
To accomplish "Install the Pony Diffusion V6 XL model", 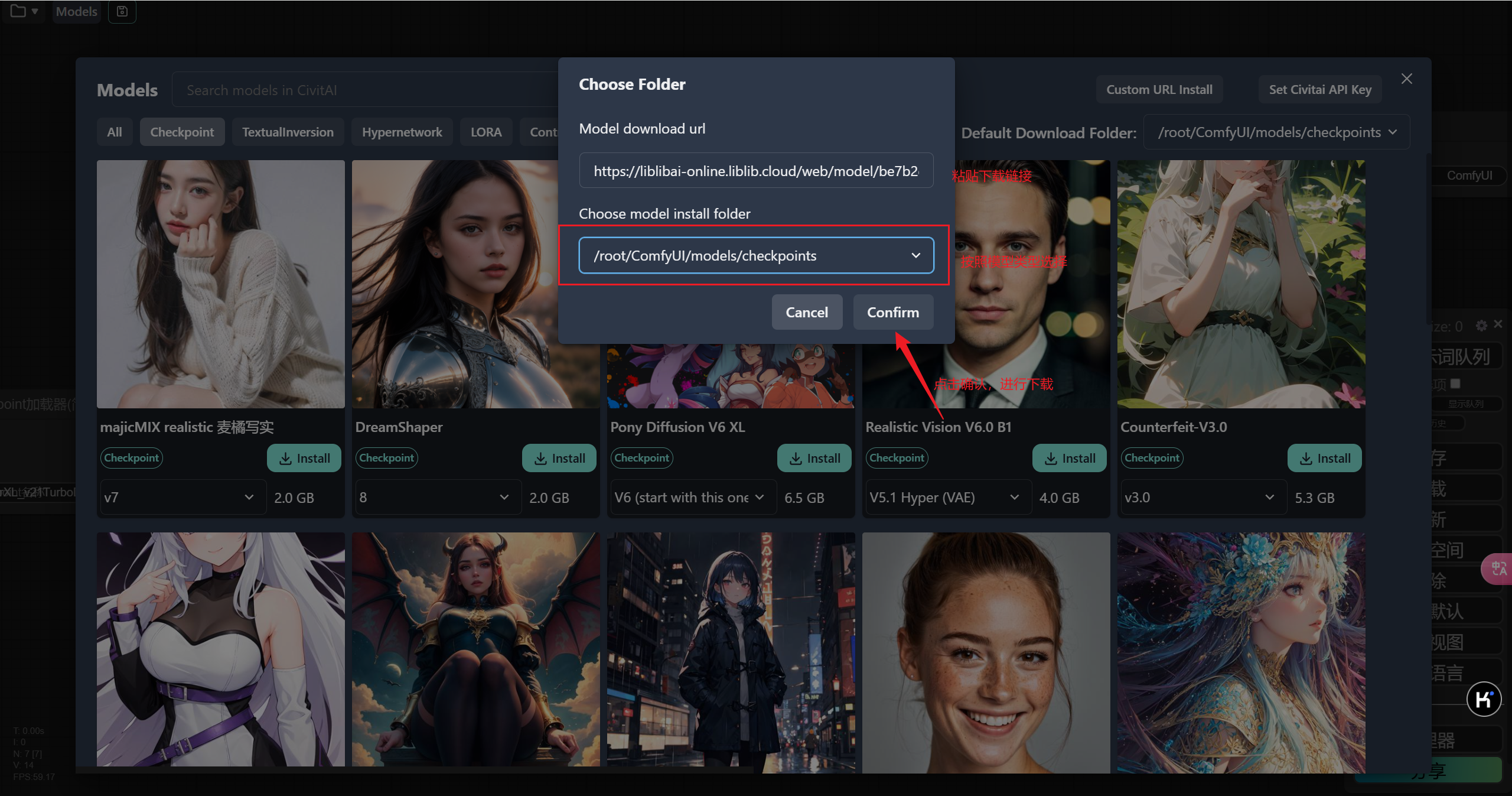I will coord(814,458).
